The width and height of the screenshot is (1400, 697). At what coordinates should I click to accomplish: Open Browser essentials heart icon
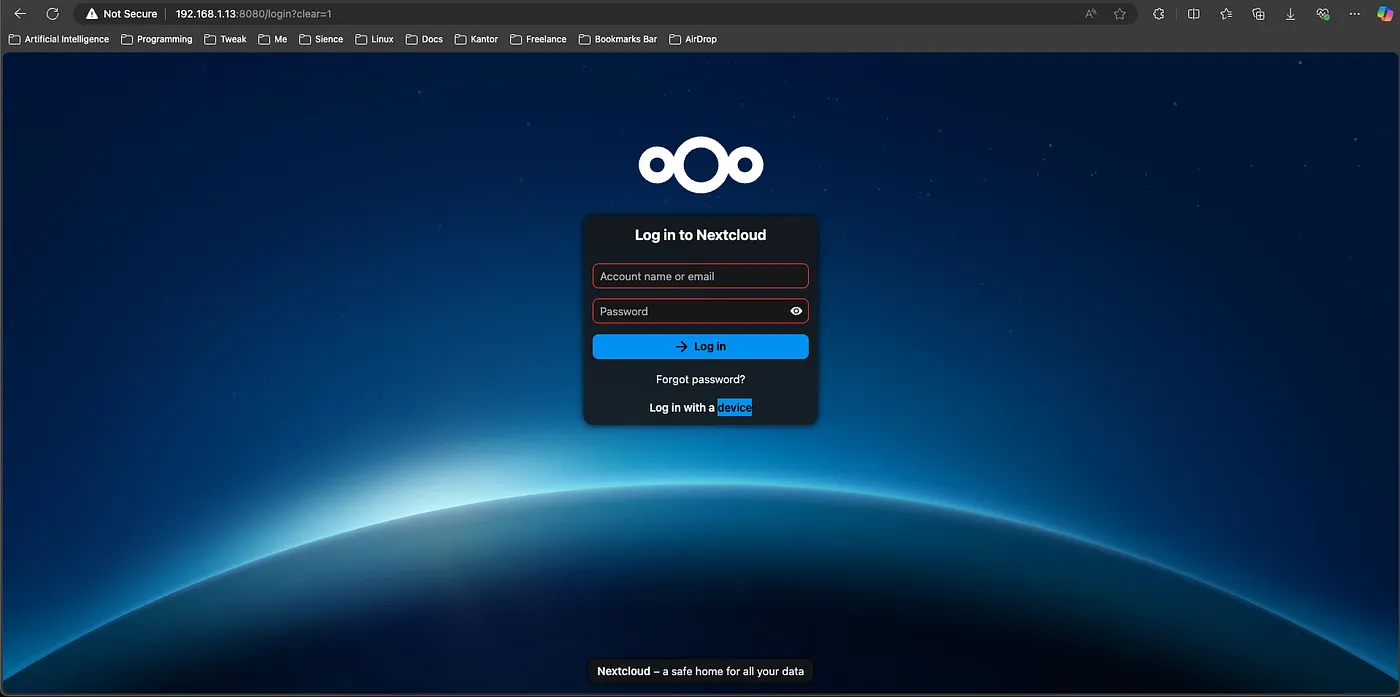click(x=1323, y=14)
